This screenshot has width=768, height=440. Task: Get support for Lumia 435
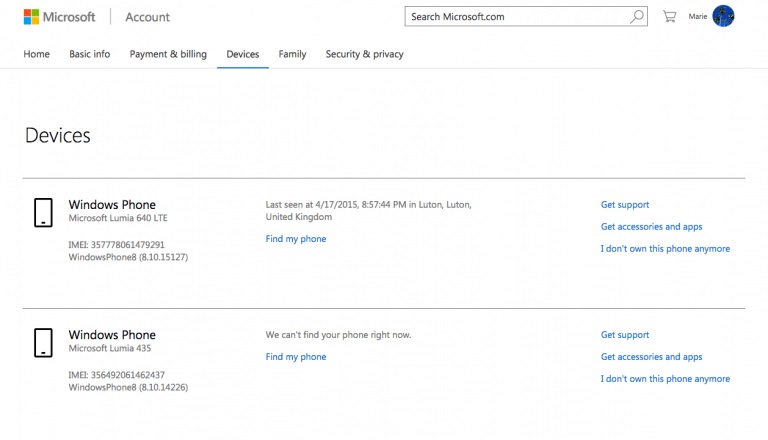[625, 335]
